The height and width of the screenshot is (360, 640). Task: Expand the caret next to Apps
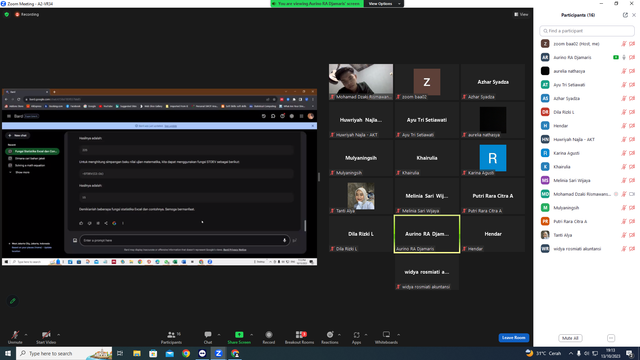366,335
